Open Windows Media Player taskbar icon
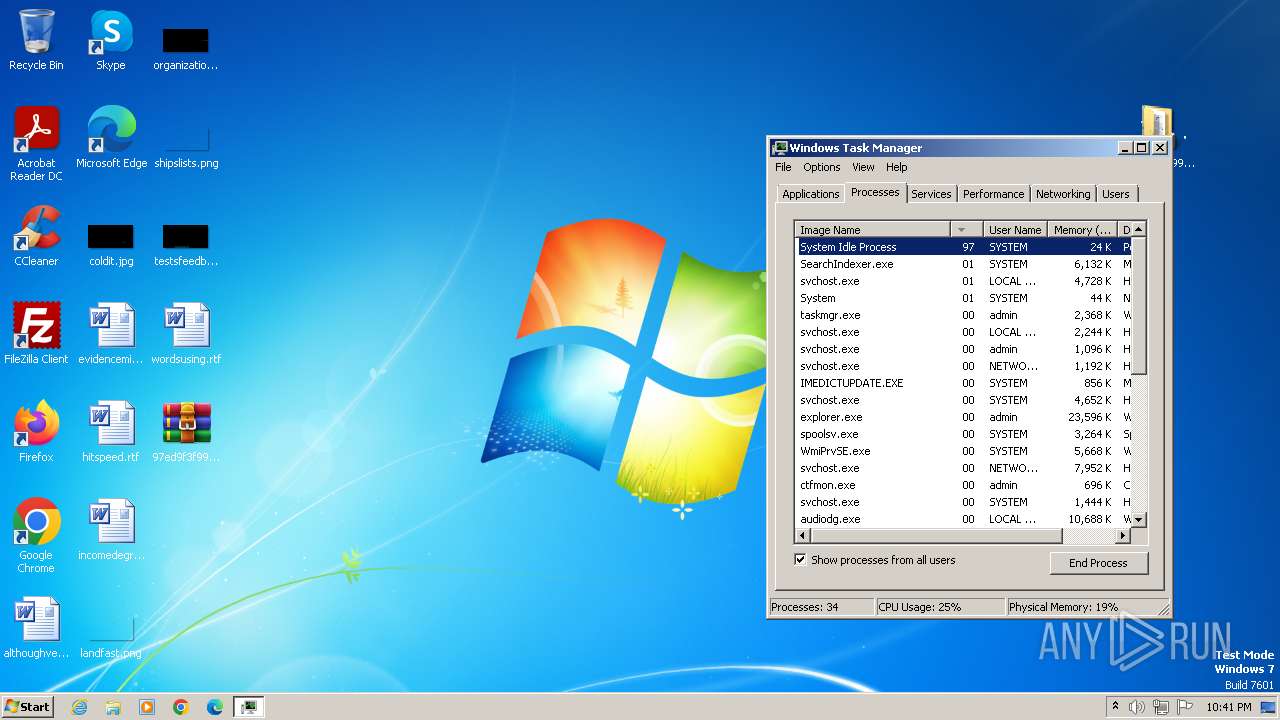Viewport: 1280px width, 720px height. click(147, 707)
